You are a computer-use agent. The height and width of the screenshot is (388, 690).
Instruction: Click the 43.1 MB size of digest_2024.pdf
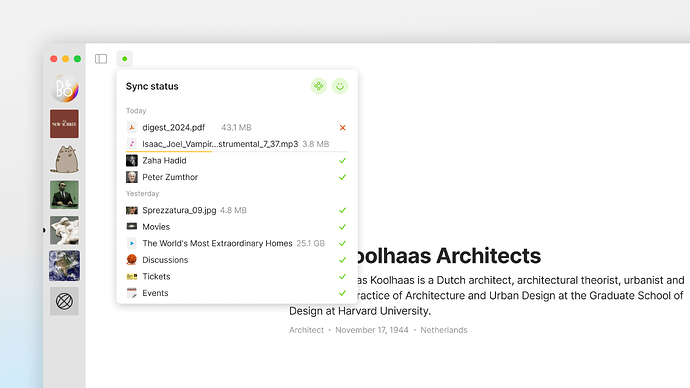pos(236,128)
